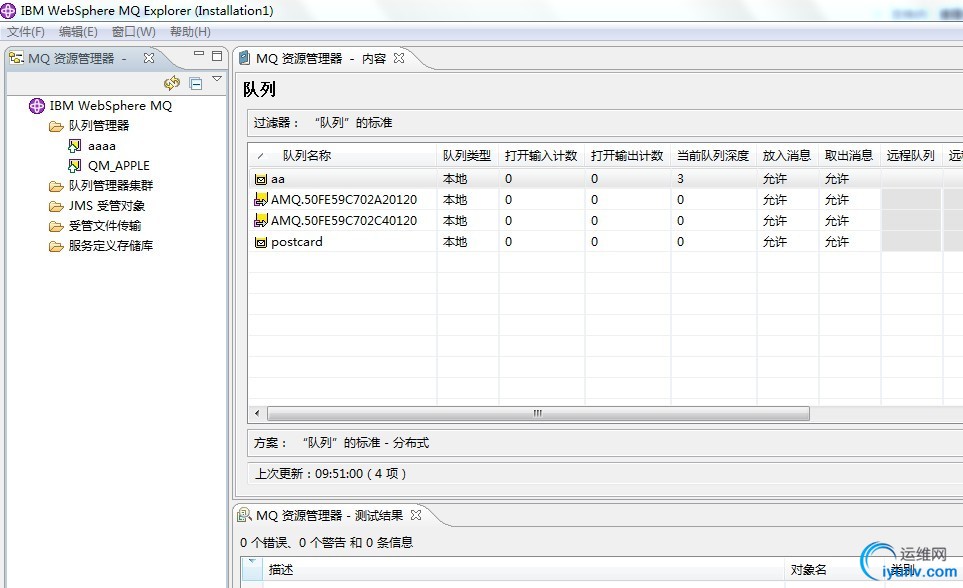This screenshot has width=963, height=588.
Task: Select queue AMQ.50FE59C702A20120
Action: 344,200
